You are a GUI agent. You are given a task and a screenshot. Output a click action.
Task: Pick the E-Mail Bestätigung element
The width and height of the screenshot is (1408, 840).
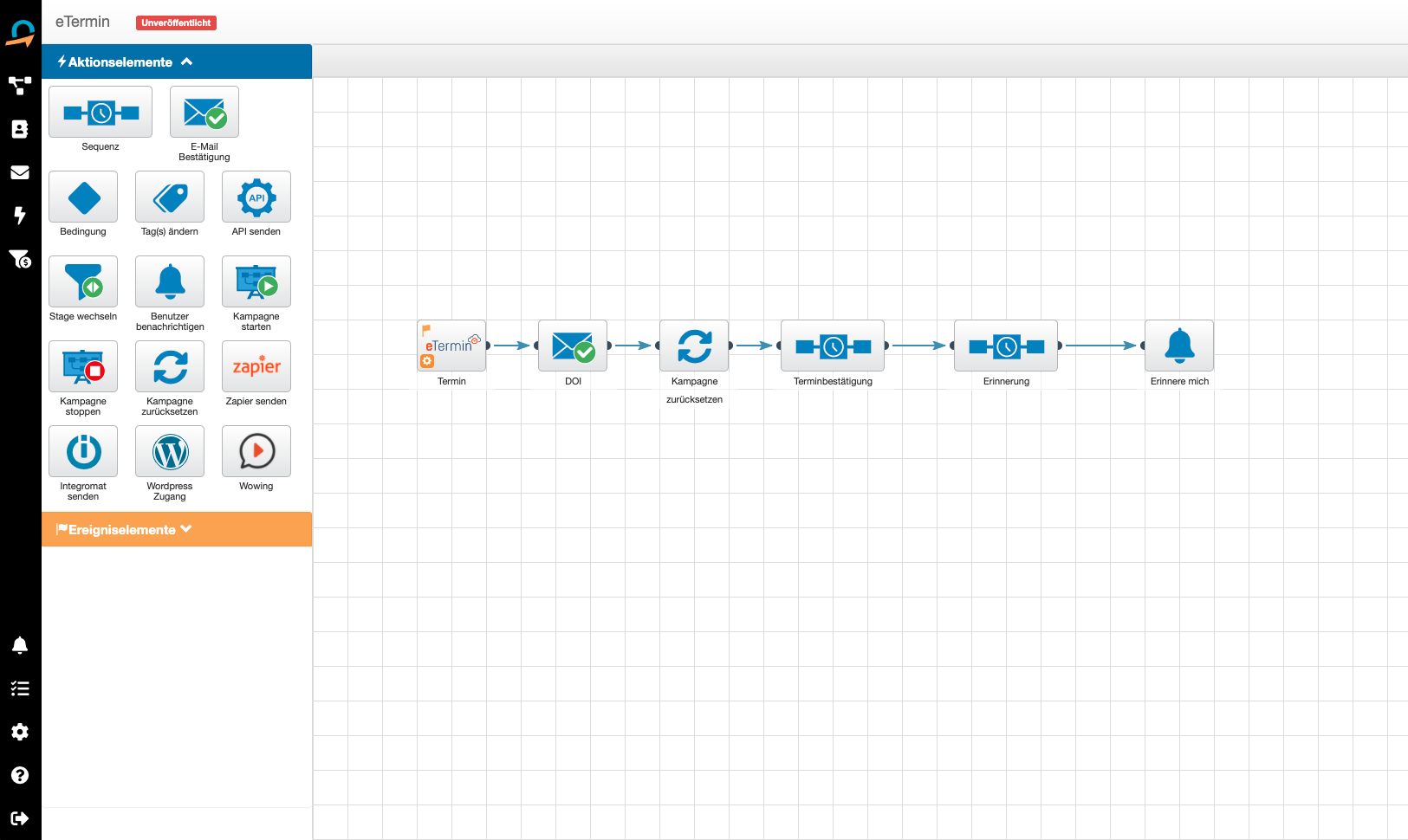tap(204, 113)
